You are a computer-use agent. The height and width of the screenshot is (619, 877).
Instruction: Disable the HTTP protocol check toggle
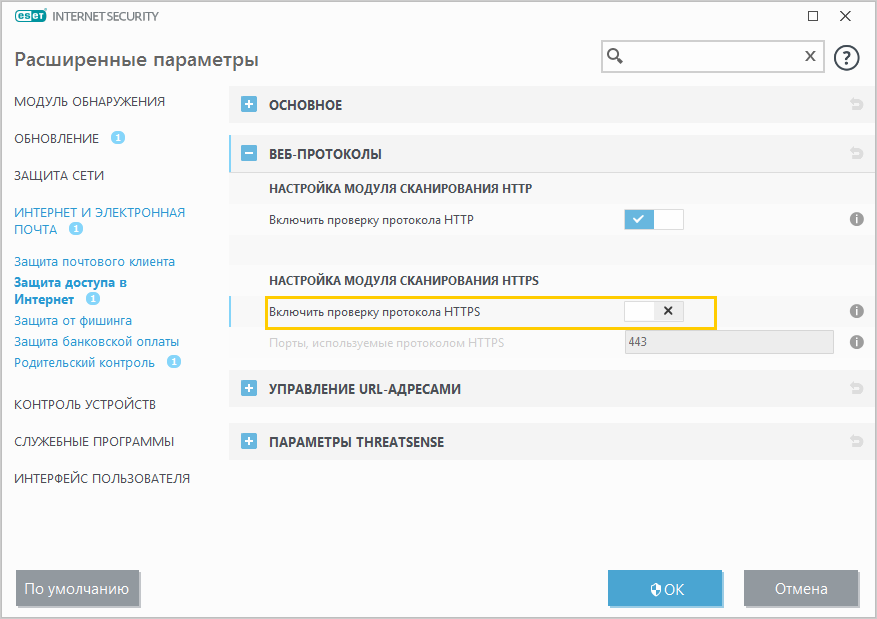654,219
